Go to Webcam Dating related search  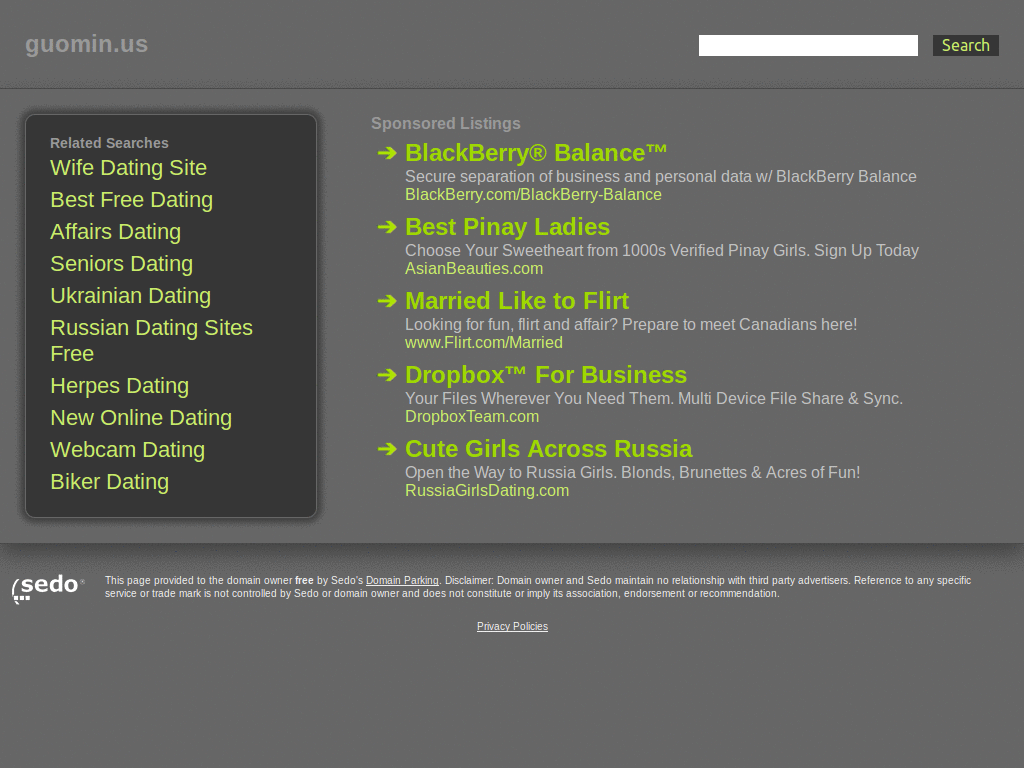pyautogui.click(x=127, y=450)
